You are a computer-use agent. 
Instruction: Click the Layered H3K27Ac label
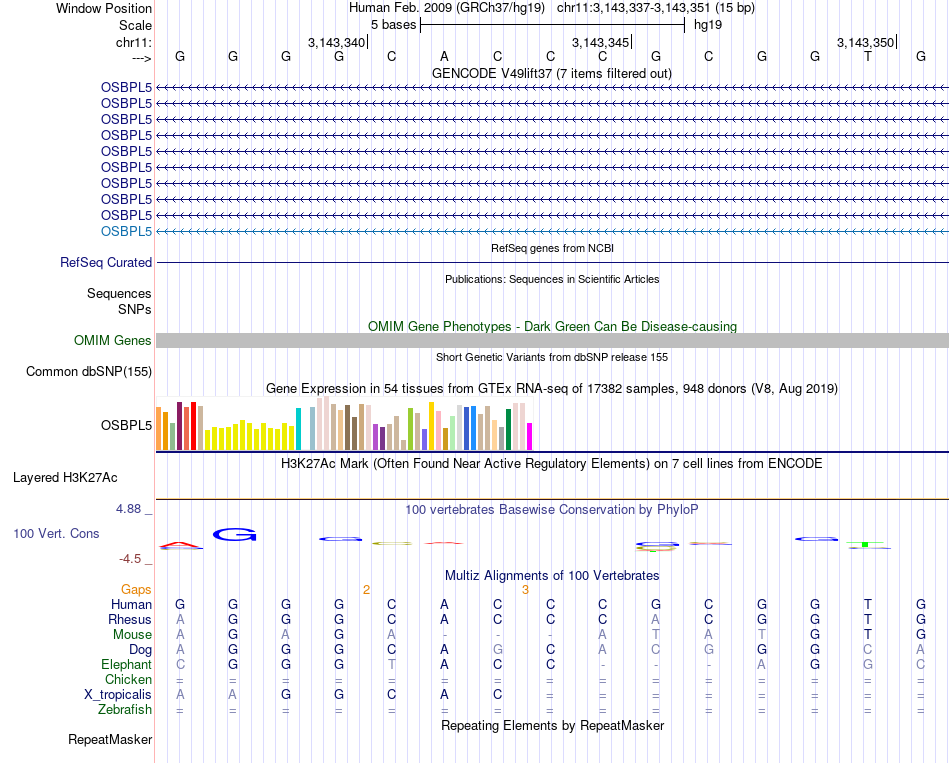(x=65, y=478)
